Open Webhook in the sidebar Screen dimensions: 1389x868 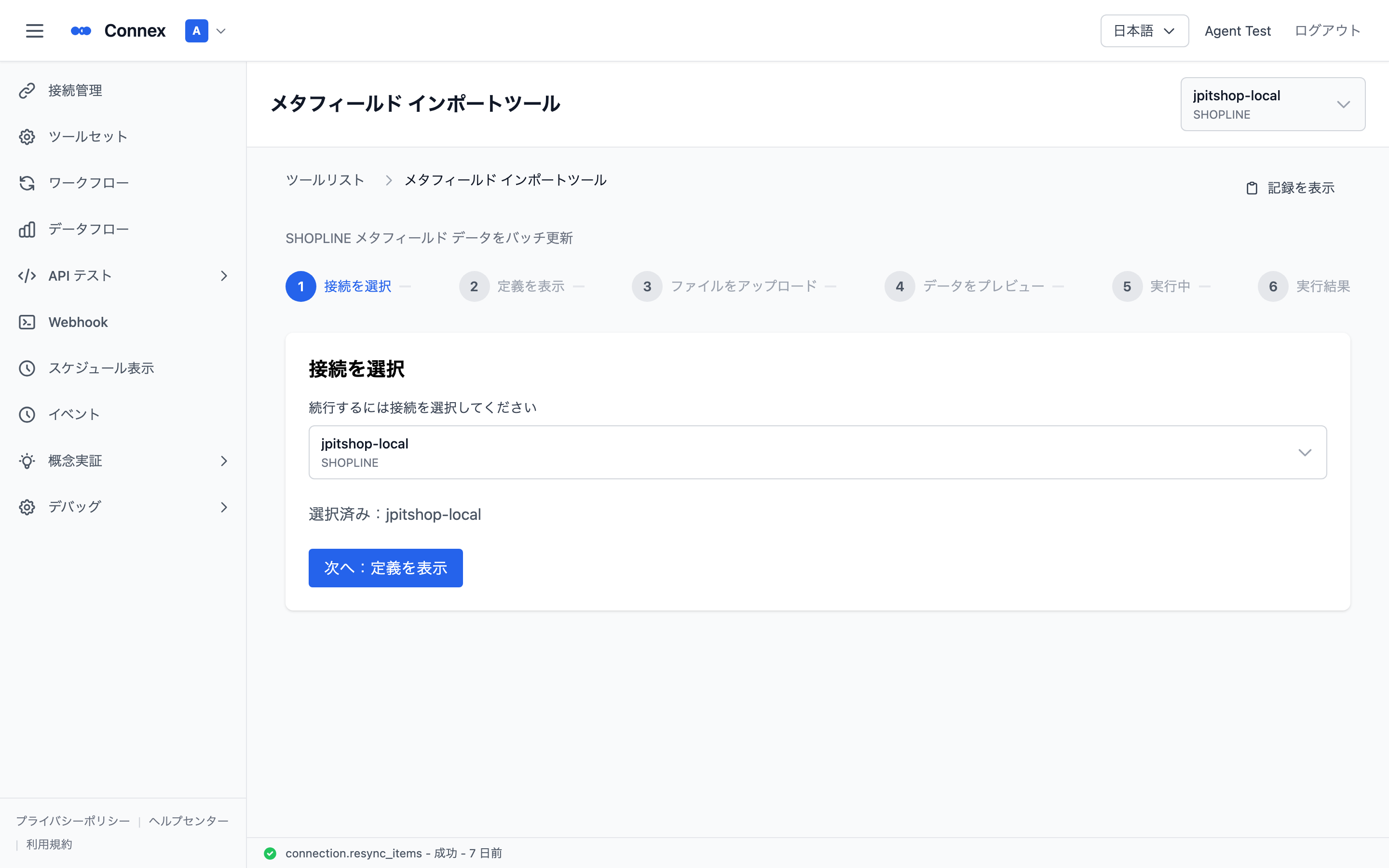[123, 322]
